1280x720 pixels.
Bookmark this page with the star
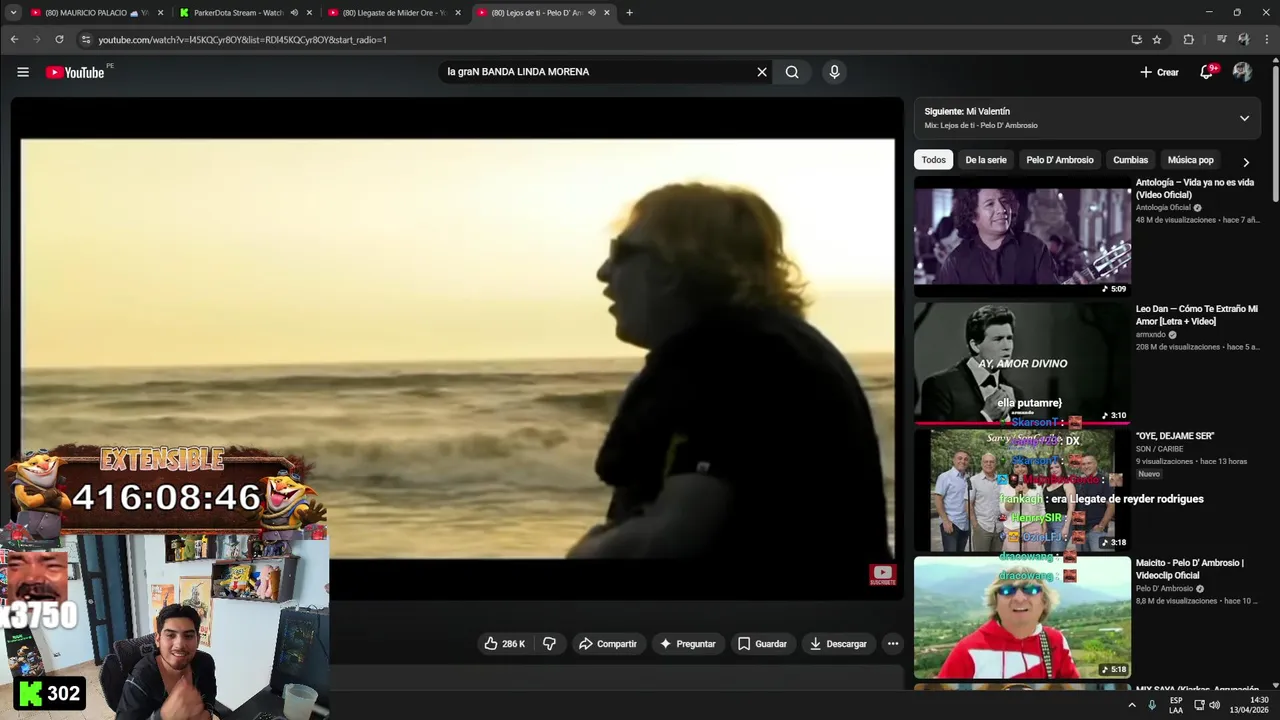pos(1157,40)
